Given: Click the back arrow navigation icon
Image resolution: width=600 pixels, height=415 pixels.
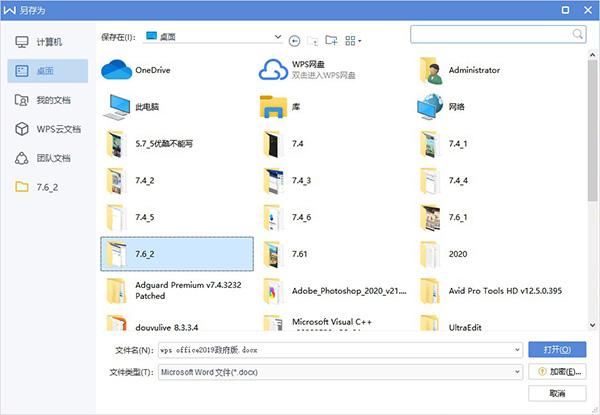Looking at the screenshot, I should 294,41.
